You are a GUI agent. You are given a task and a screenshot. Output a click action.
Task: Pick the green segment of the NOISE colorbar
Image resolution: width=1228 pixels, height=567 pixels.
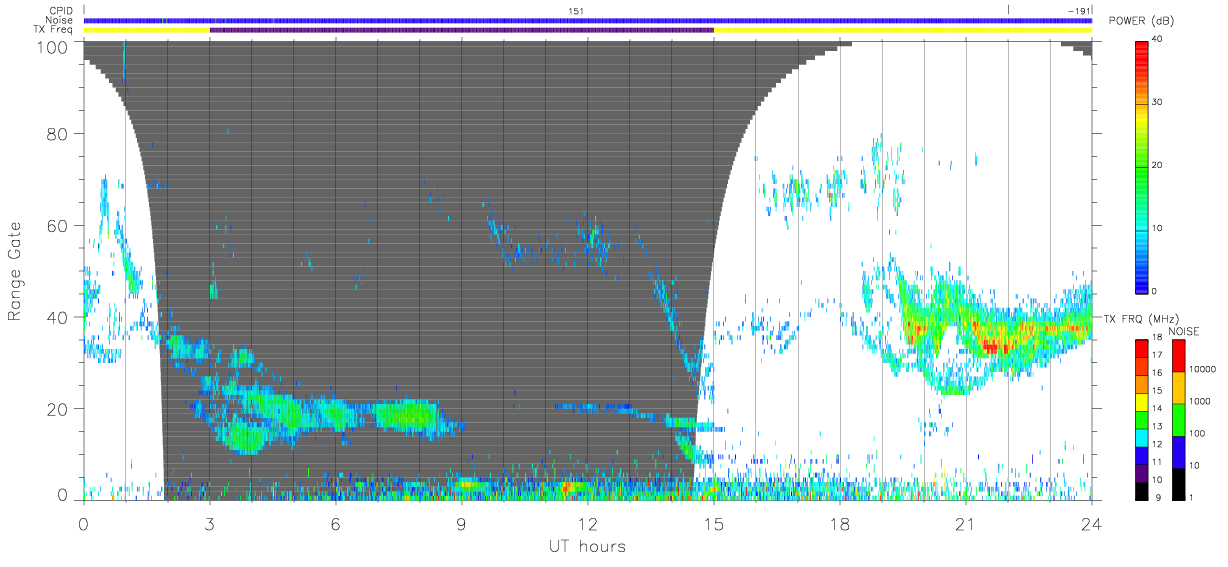click(1178, 420)
